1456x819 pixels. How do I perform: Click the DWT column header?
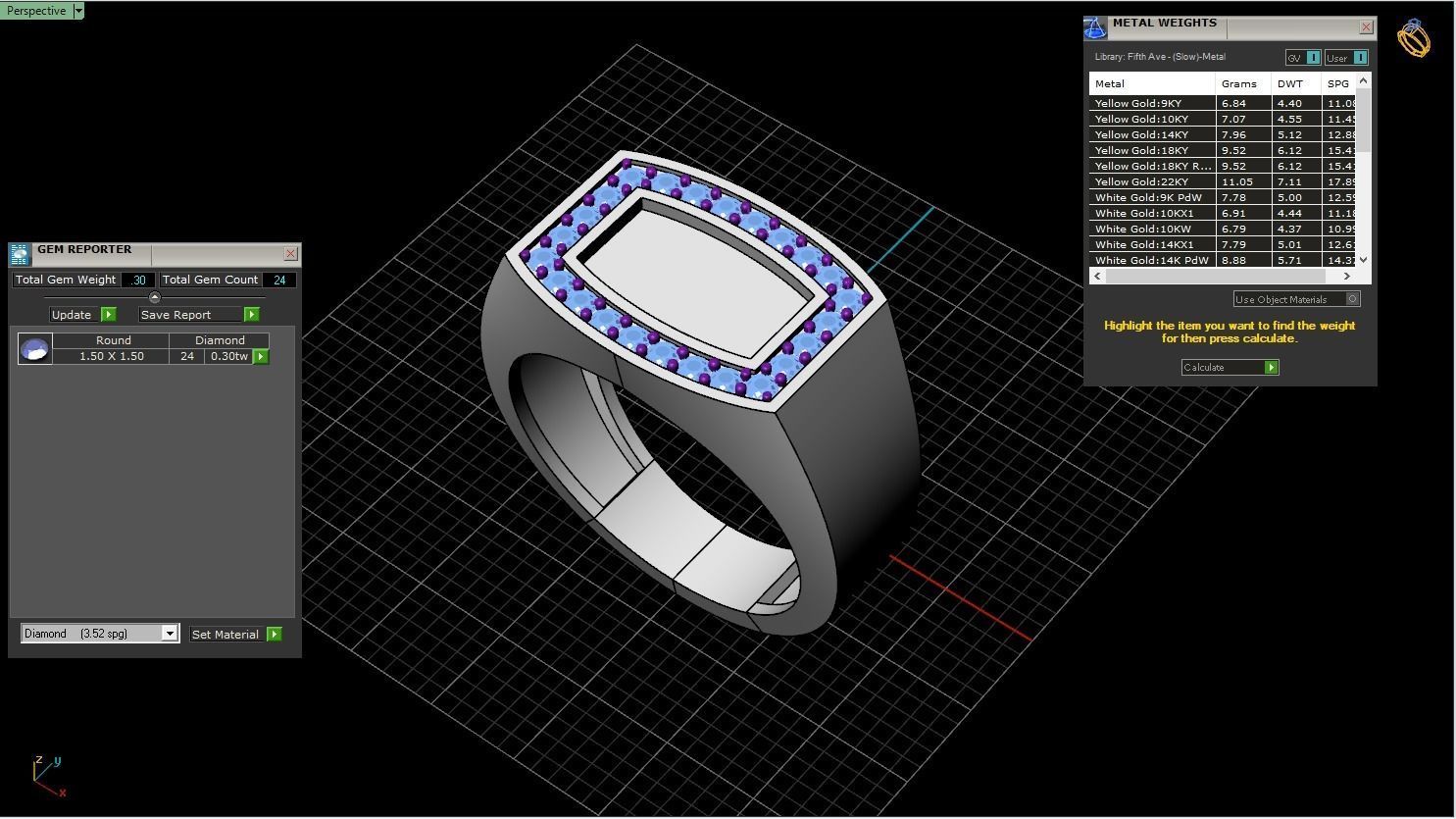pyautogui.click(x=1296, y=83)
